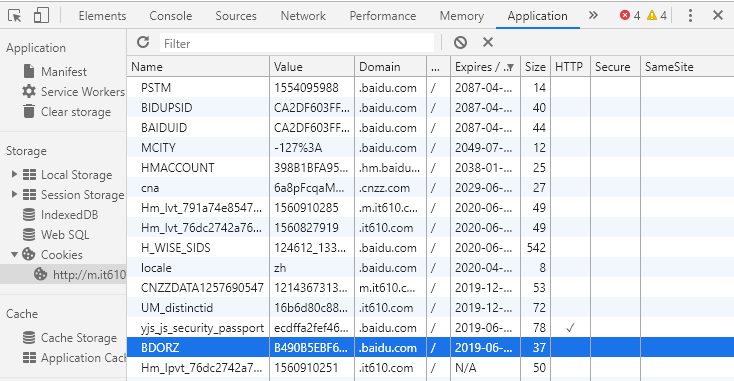
Task: Expand the Session Storage tree node
Action: [14, 194]
